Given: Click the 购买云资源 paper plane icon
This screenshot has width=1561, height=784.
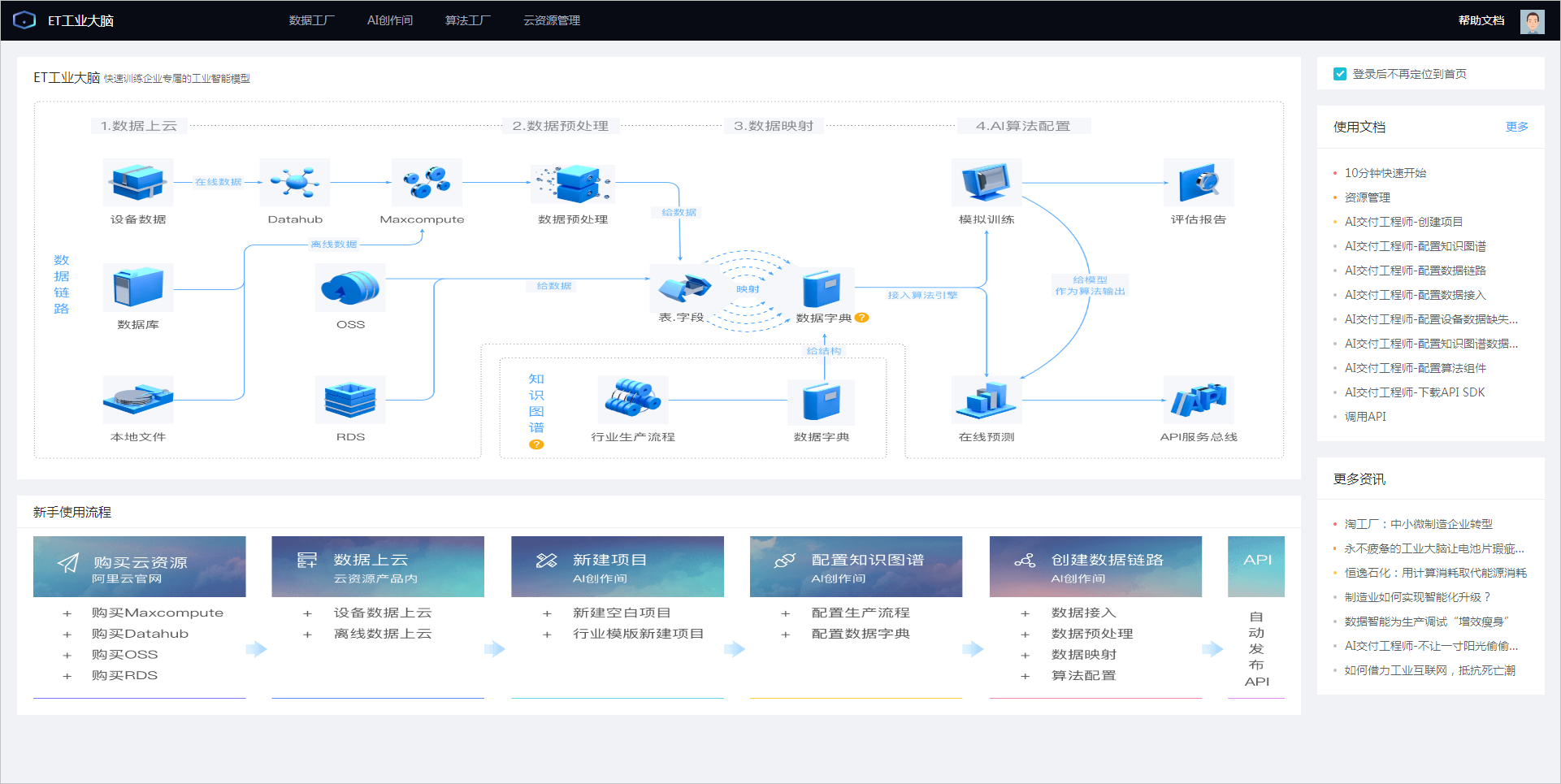Looking at the screenshot, I should coord(68,563).
